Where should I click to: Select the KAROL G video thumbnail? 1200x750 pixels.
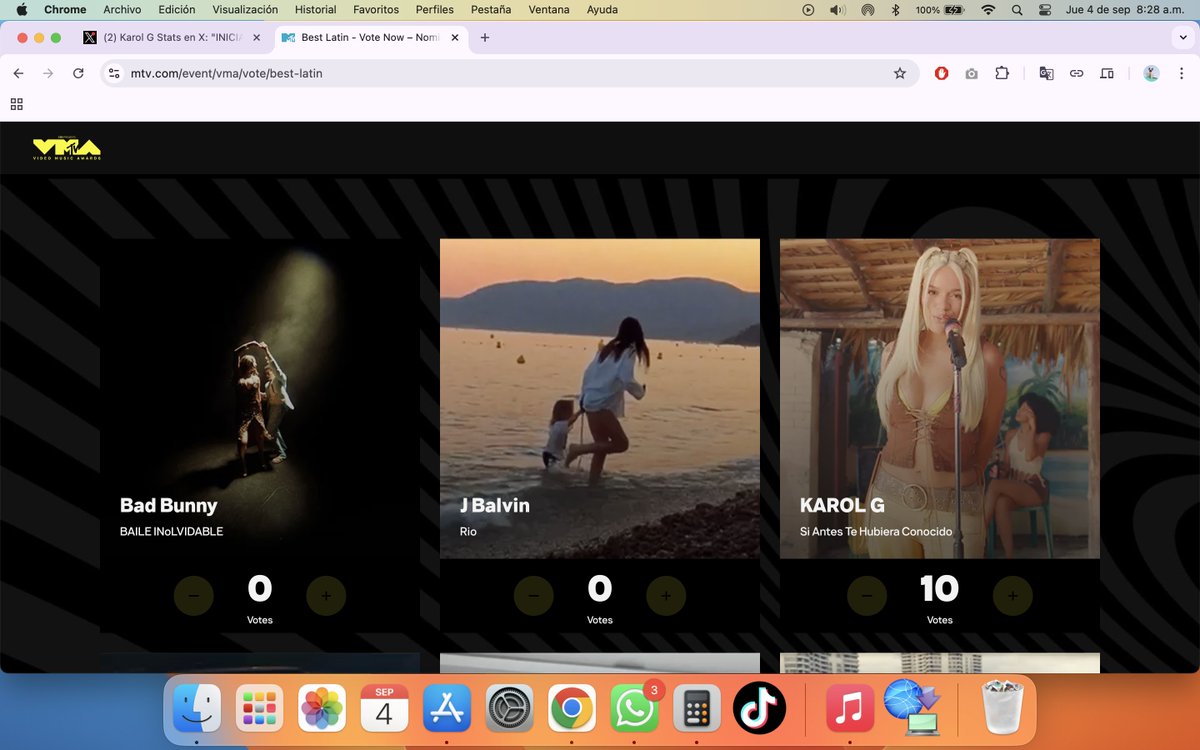click(940, 398)
